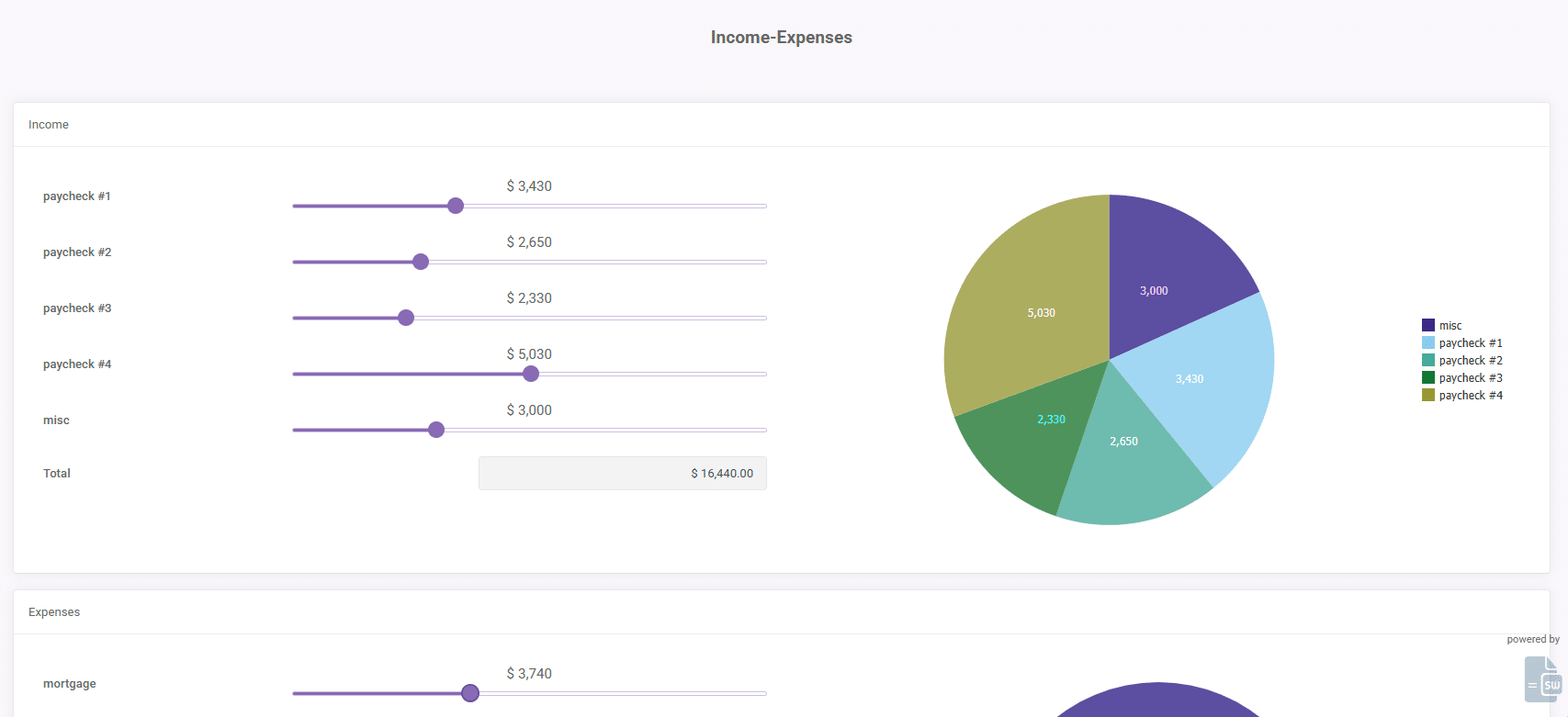This screenshot has height=717, width=1568.
Task: Click the paycheck #3 slider handle
Action: (x=406, y=318)
